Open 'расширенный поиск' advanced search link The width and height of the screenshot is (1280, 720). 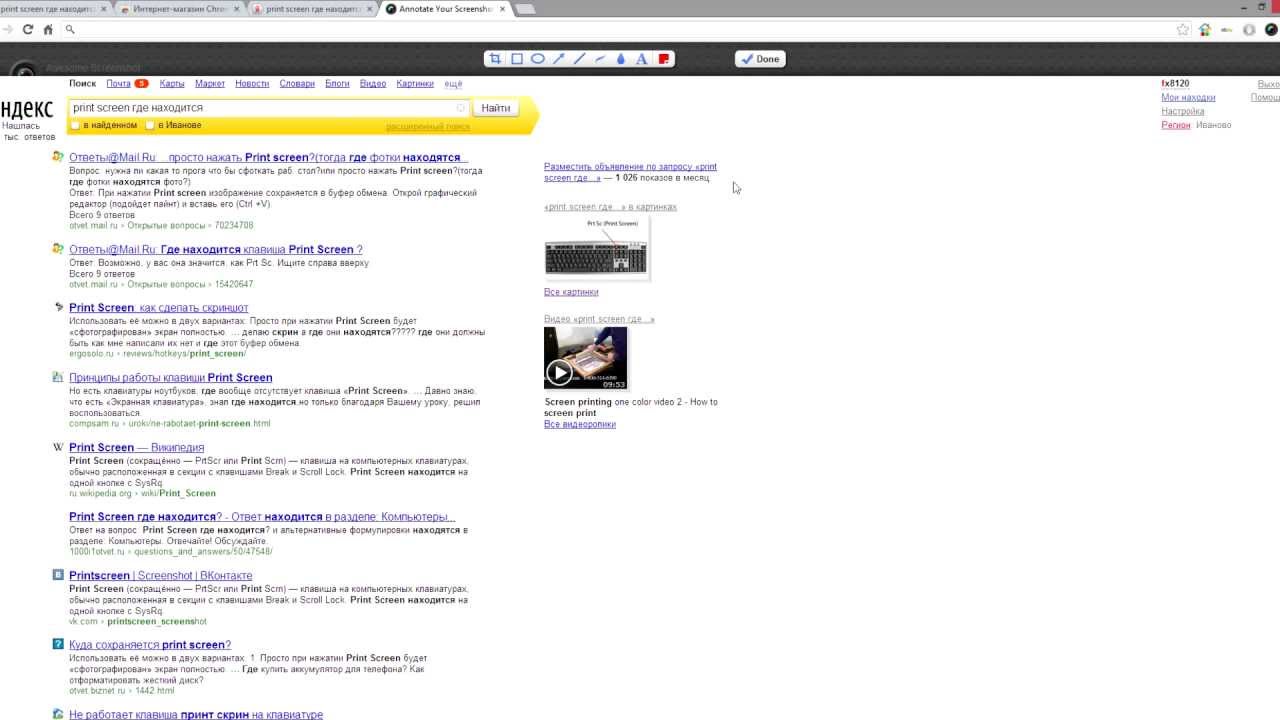pyautogui.click(x=428, y=127)
